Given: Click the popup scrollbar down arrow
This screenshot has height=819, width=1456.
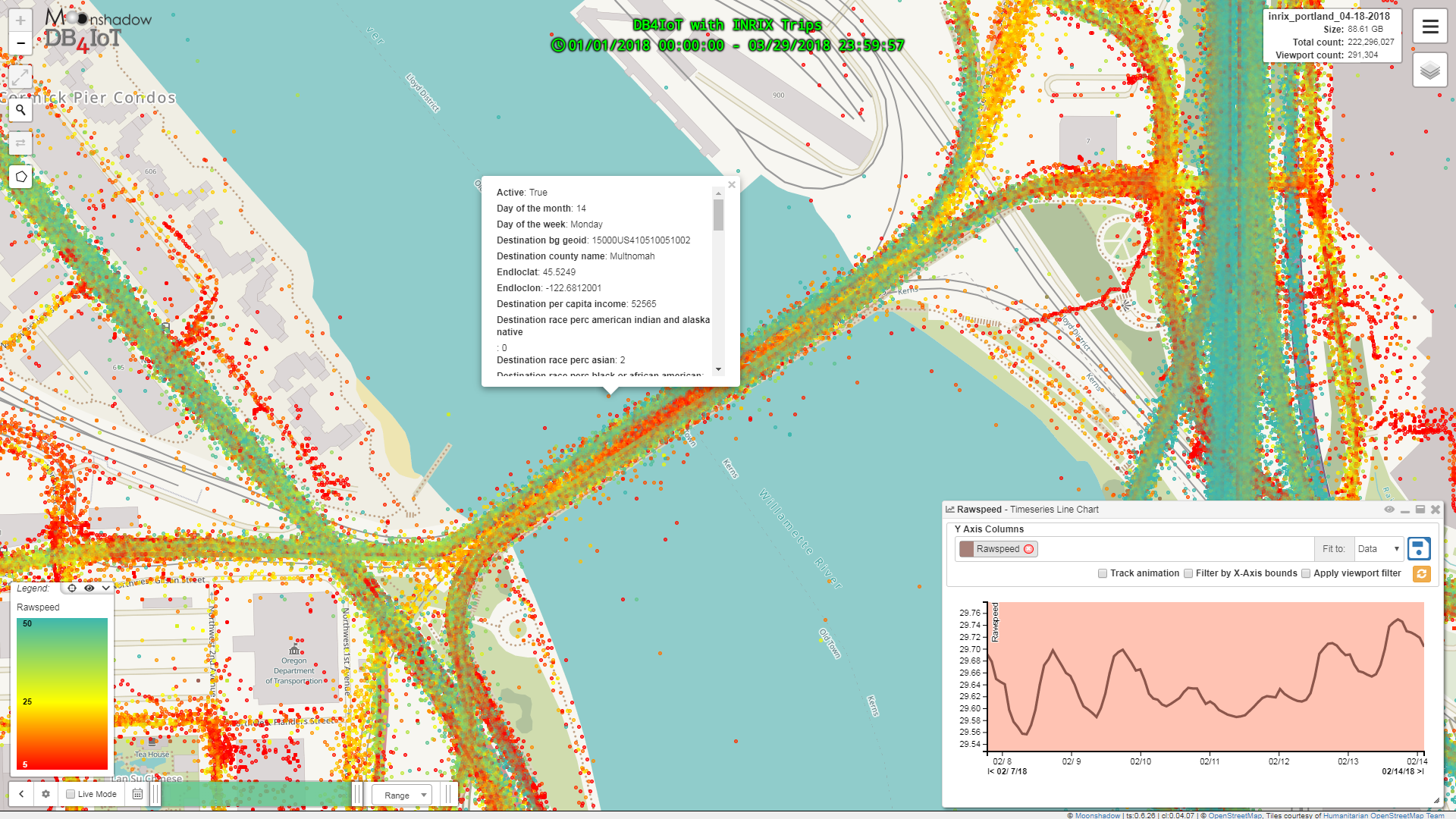Looking at the screenshot, I should point(718,369).
